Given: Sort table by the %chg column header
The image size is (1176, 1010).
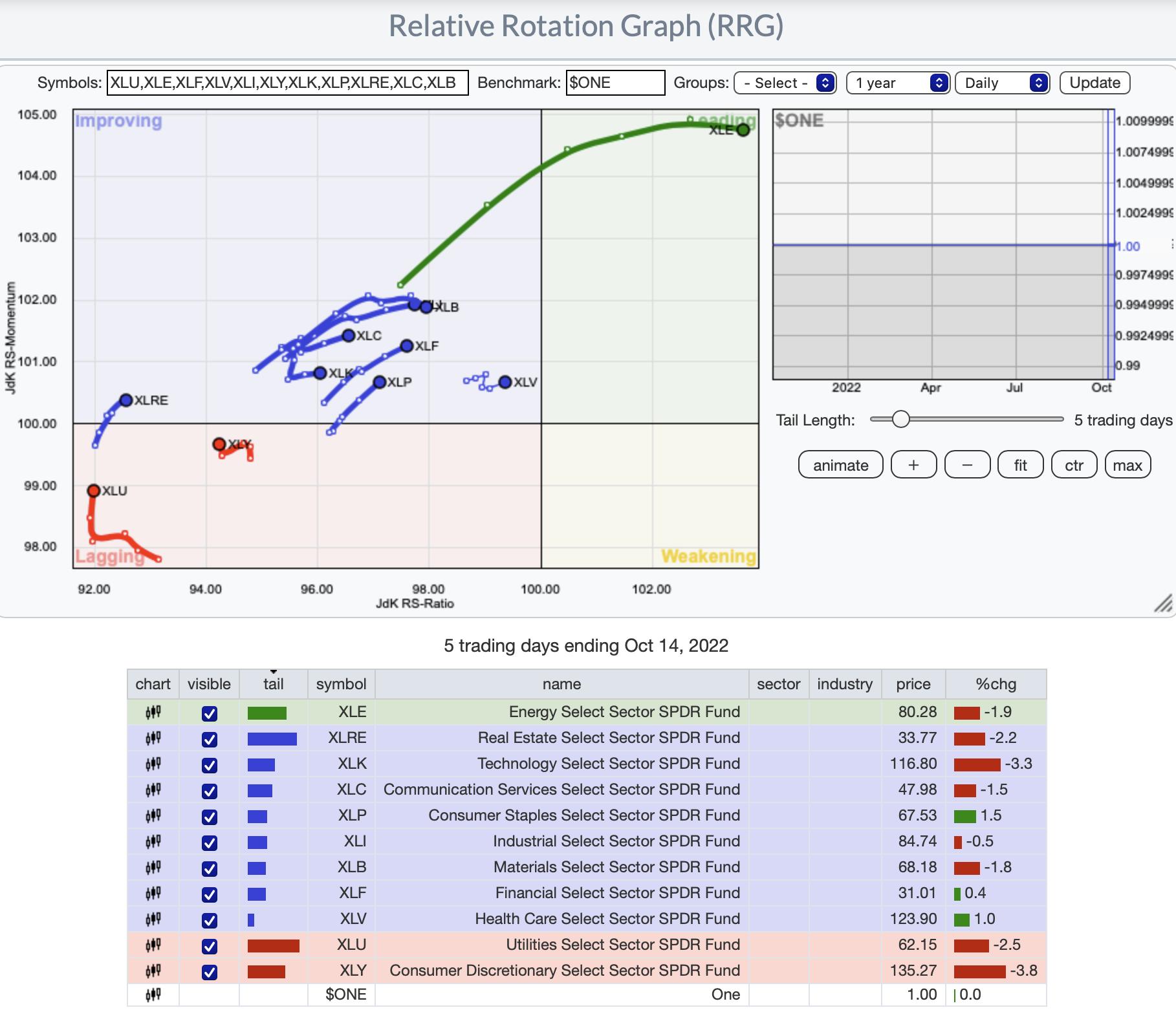Looking at the screenshot, I should pos(996,684).
